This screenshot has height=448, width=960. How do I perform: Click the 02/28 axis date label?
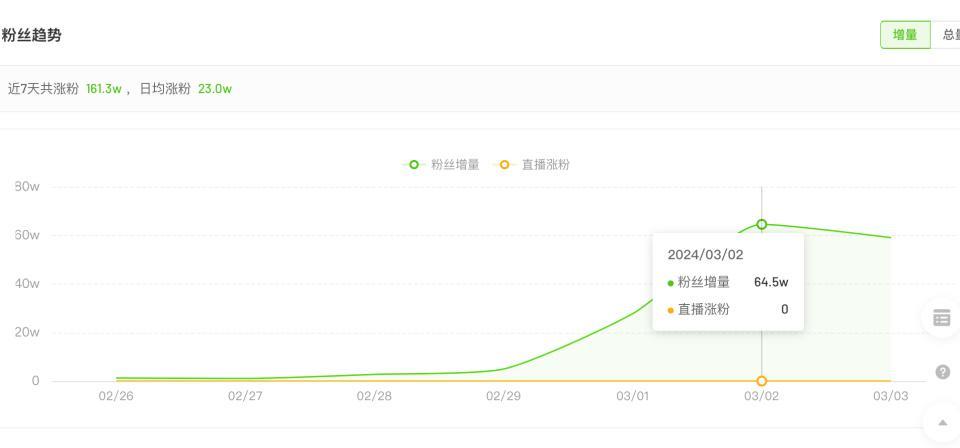click(x=374, y=397)
